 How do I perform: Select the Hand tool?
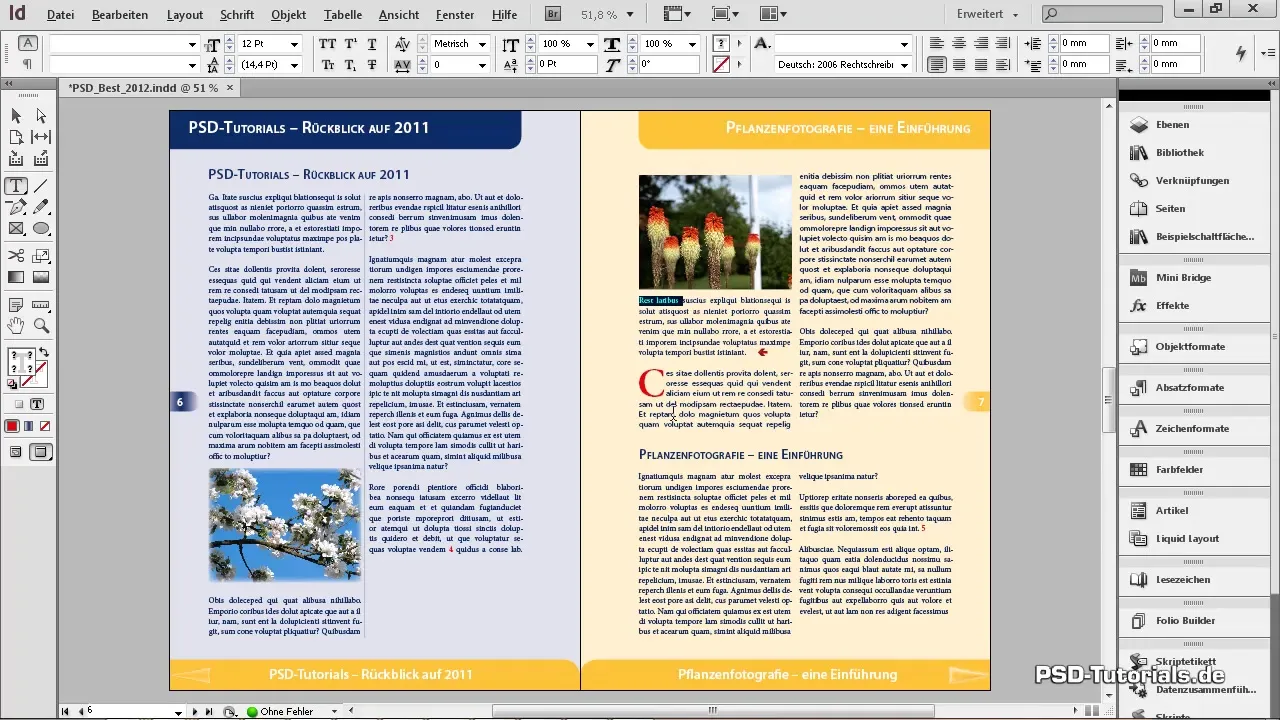click(16, 325)
